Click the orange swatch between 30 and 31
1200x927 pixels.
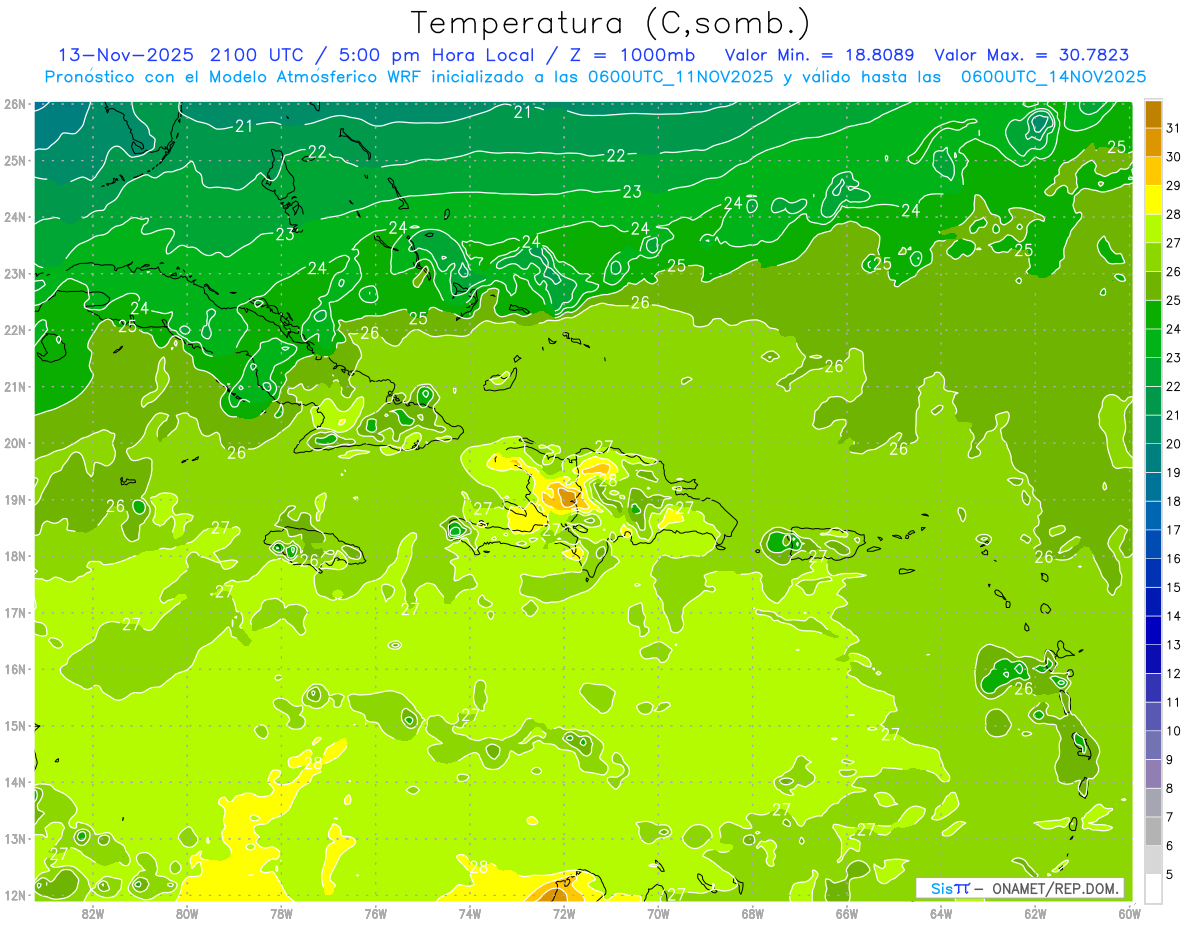(x=1154, y=142)
